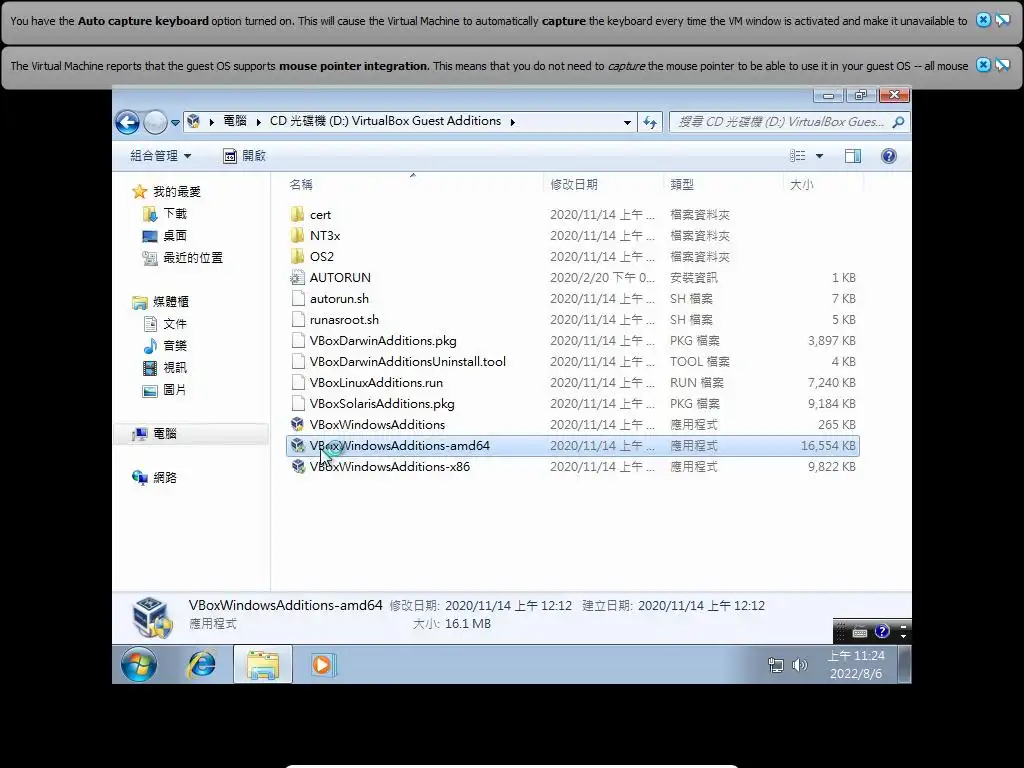Click the language bar help icon
The width and height of the screenshot is (1024, 768).
point(882,631)
